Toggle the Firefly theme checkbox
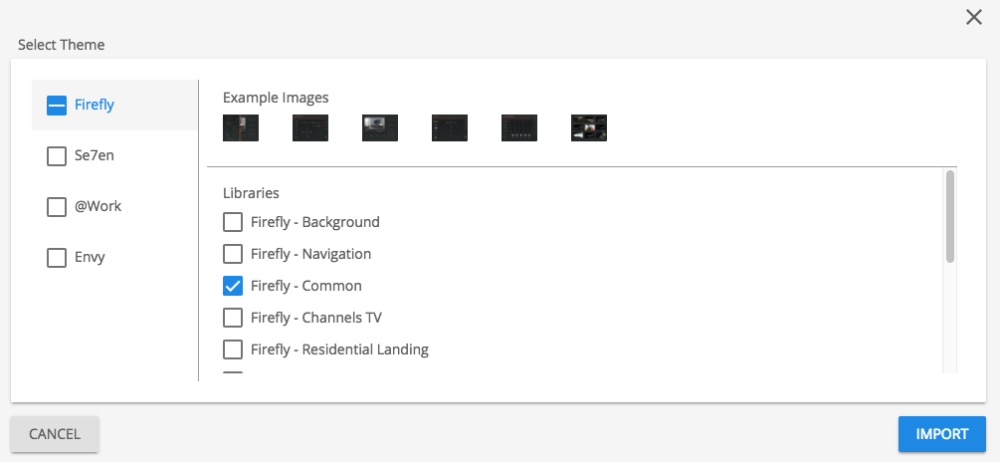This screenshot has width=1000, height=462. [x=57, y=105]
